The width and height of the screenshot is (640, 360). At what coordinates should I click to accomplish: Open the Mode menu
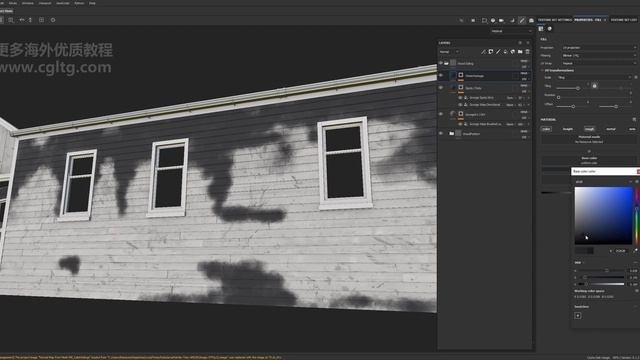tap(13, 3)
